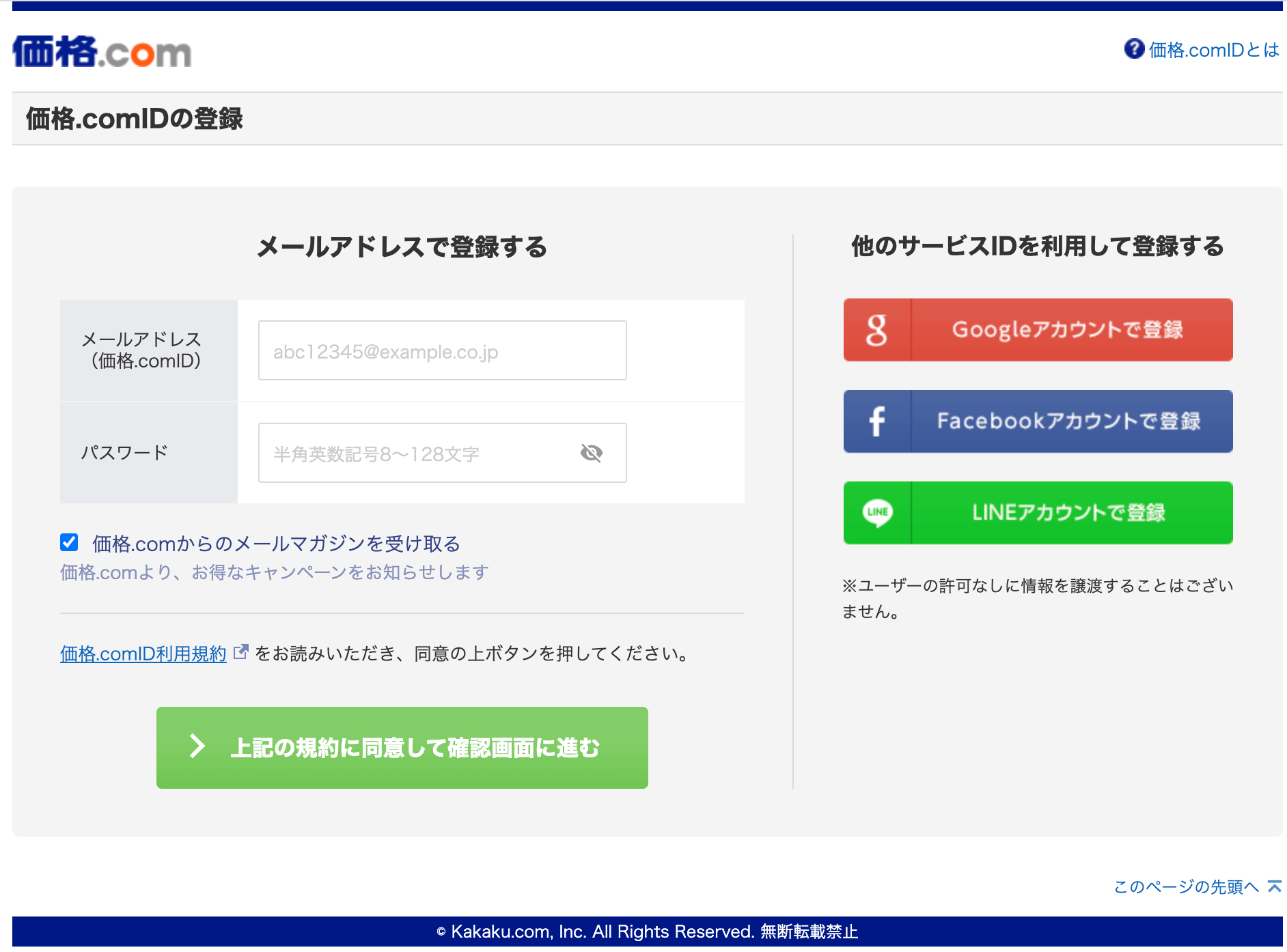Click このページの先頭へ link
The image size is (1287, 952).
pyautogui.click(x=1186, y=886)
